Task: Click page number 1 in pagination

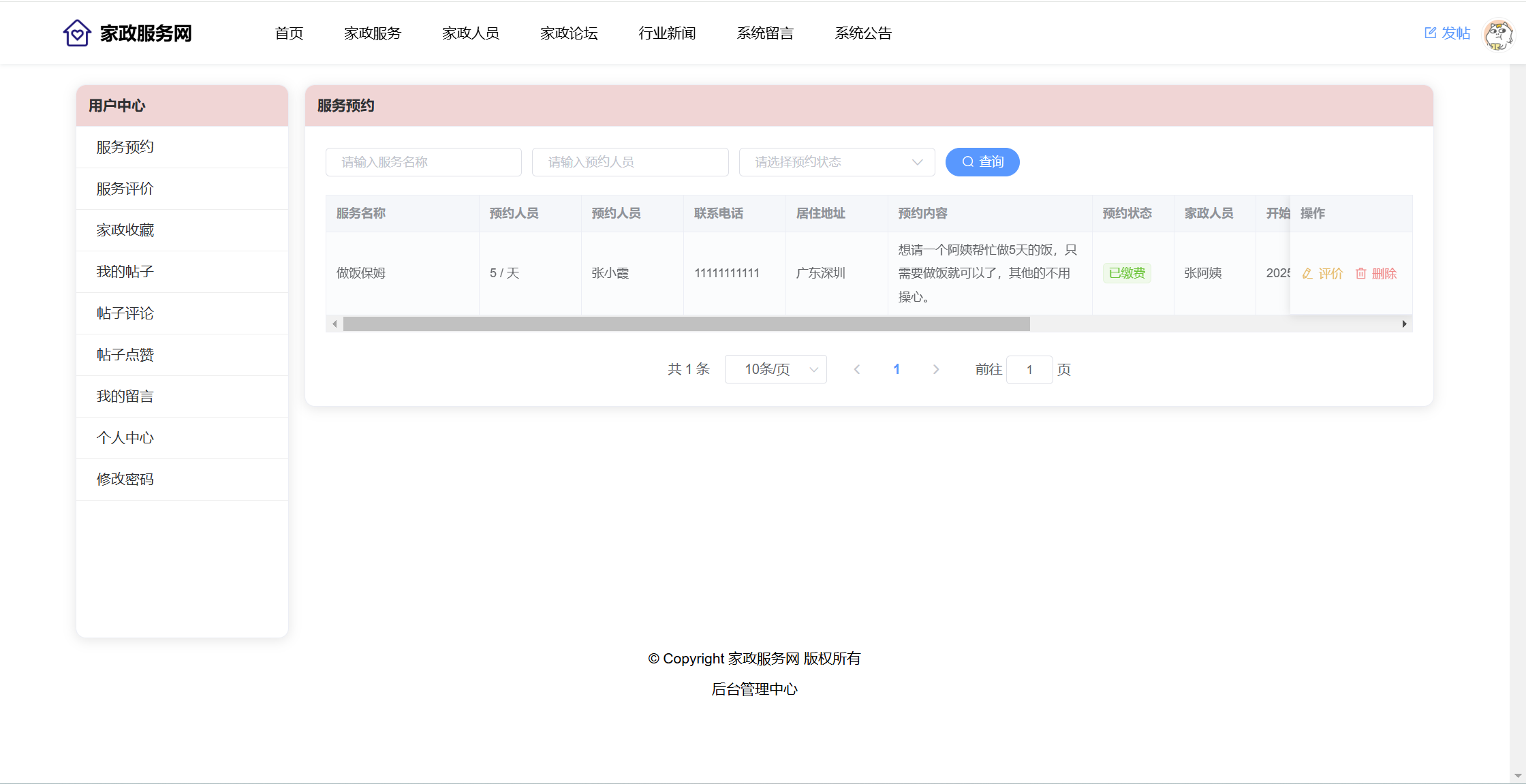Action: point(897,369)
